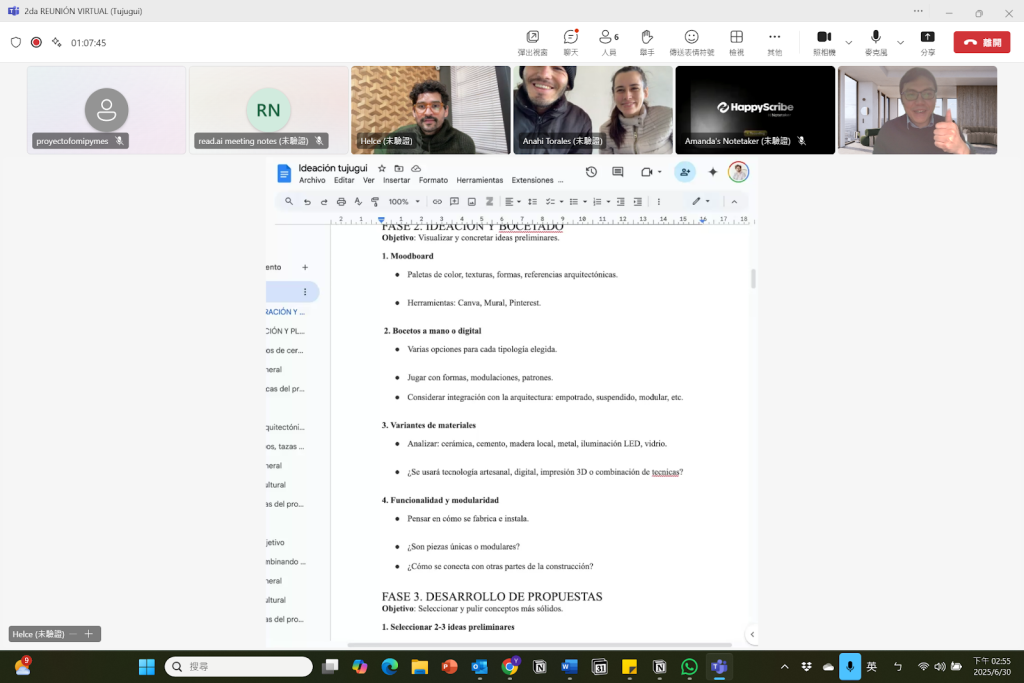Raise your hand in the meeting

coord(647,41)
